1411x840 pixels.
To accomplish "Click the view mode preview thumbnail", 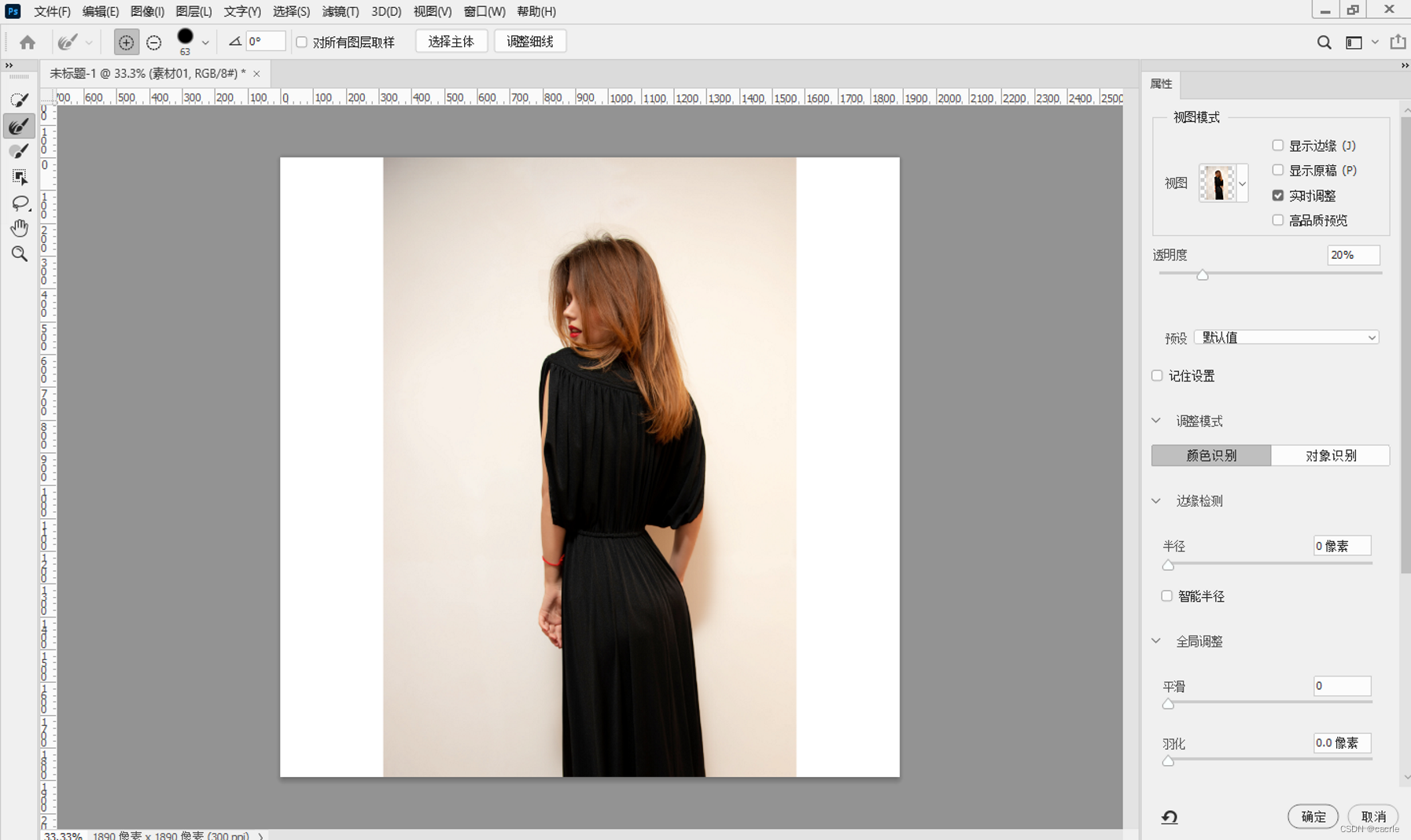I will click(x=1218, y=183).
